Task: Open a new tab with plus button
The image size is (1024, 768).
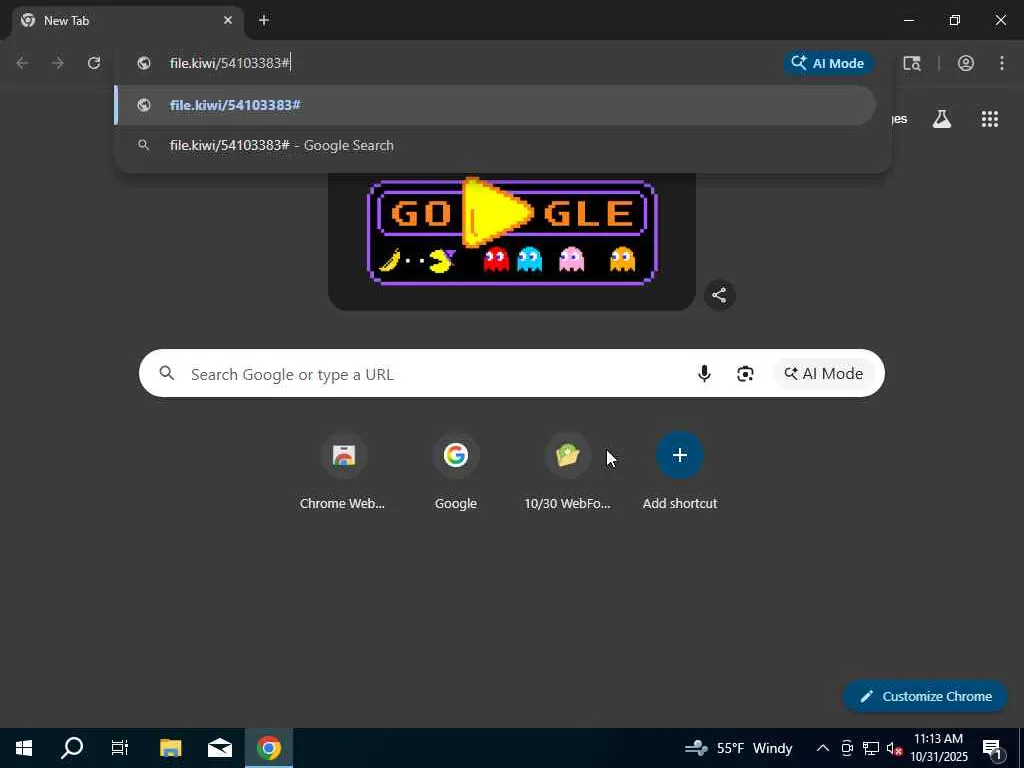Action: (264, 20)
